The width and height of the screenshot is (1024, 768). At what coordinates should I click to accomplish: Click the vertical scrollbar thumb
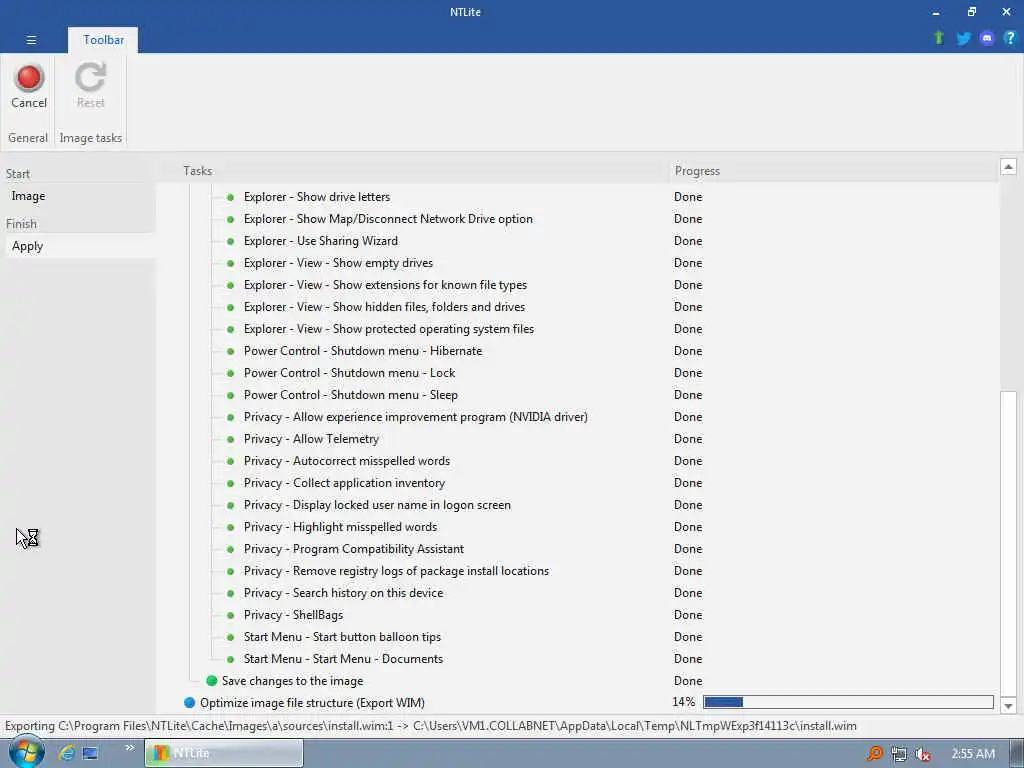[x=1008, y=543]
